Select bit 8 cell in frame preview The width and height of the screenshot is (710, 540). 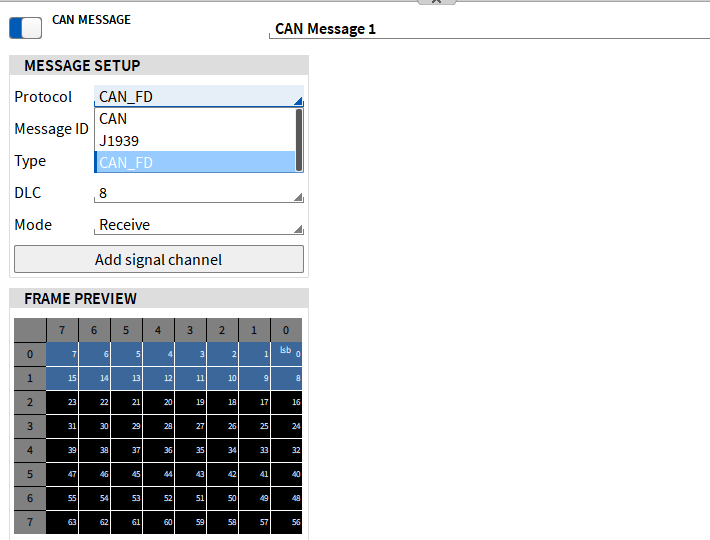pyautogui.click(x=286, y=379)
